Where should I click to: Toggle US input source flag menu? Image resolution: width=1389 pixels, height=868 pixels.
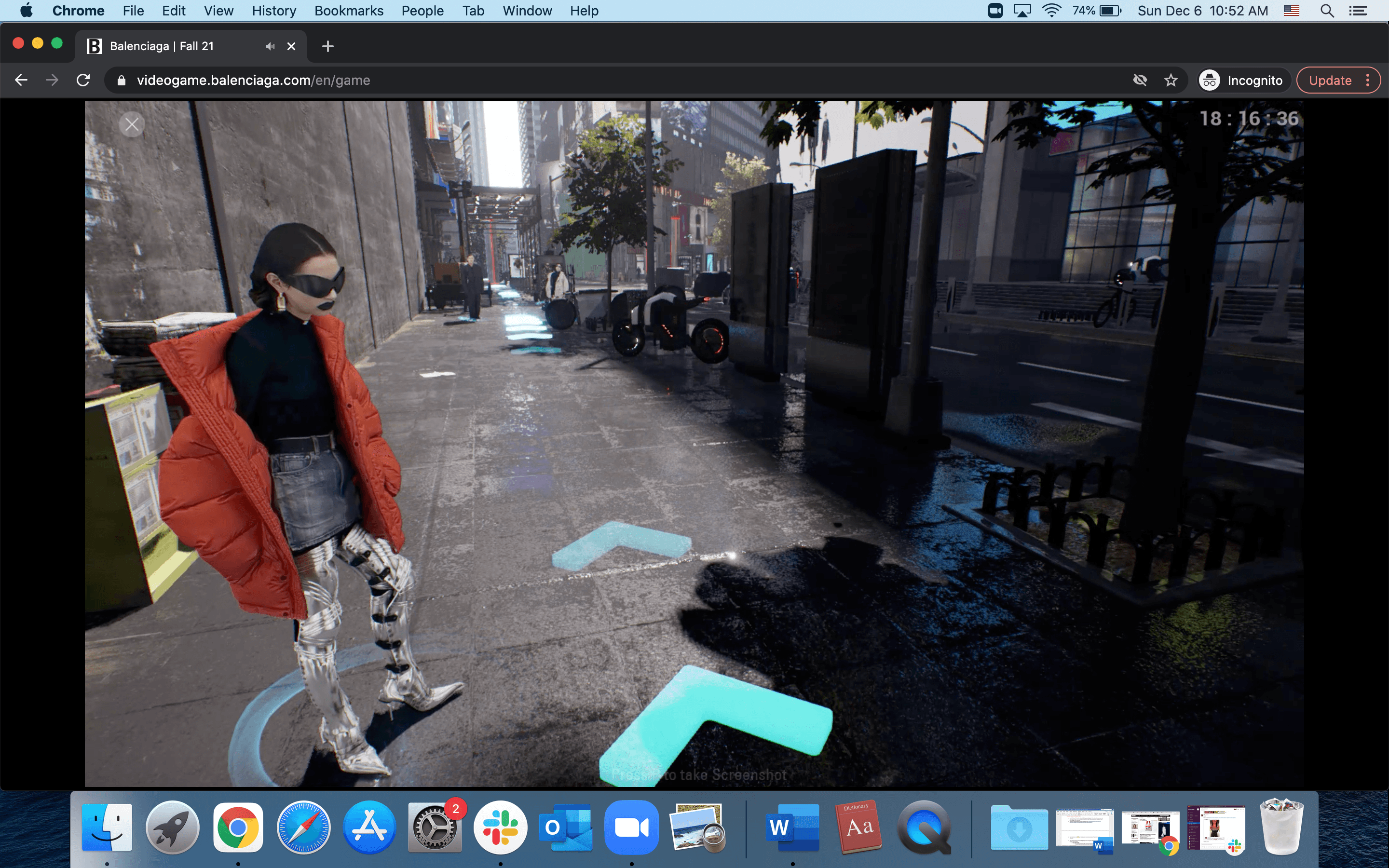click(x=1292, y=11)
